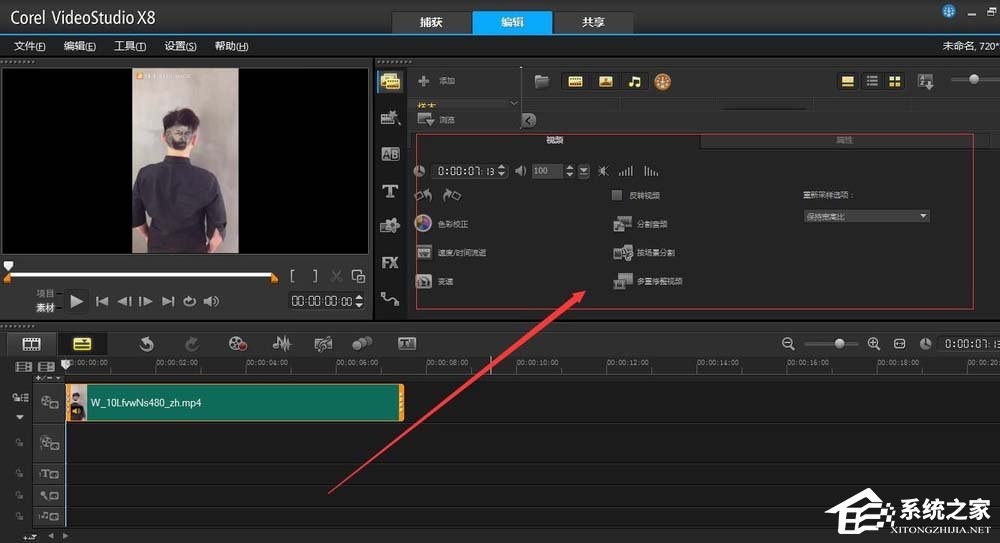Image resolution: width=1000 pixels, height=543 pixels.
Task: Jump to the preview start (Home)
Action: 101,301
